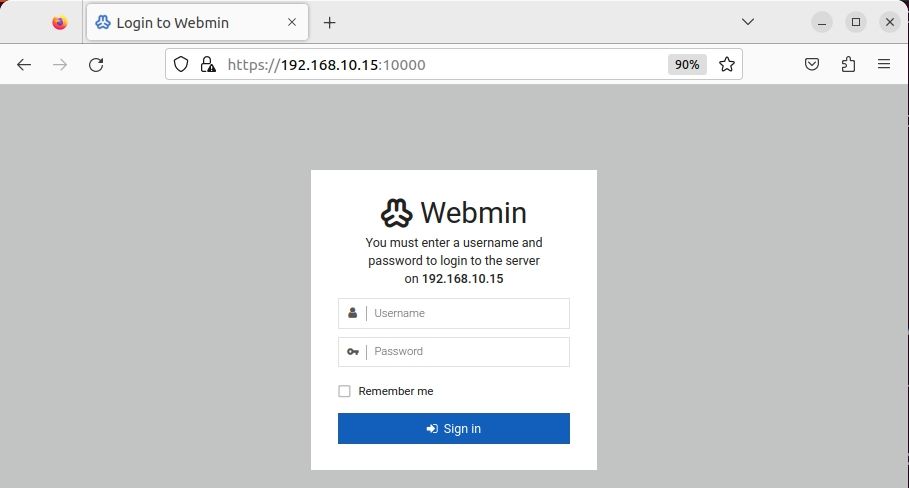The width and height of the screenshot is (909, 488).
Task: Save page to Pocket icon
Action: [812, 64]
